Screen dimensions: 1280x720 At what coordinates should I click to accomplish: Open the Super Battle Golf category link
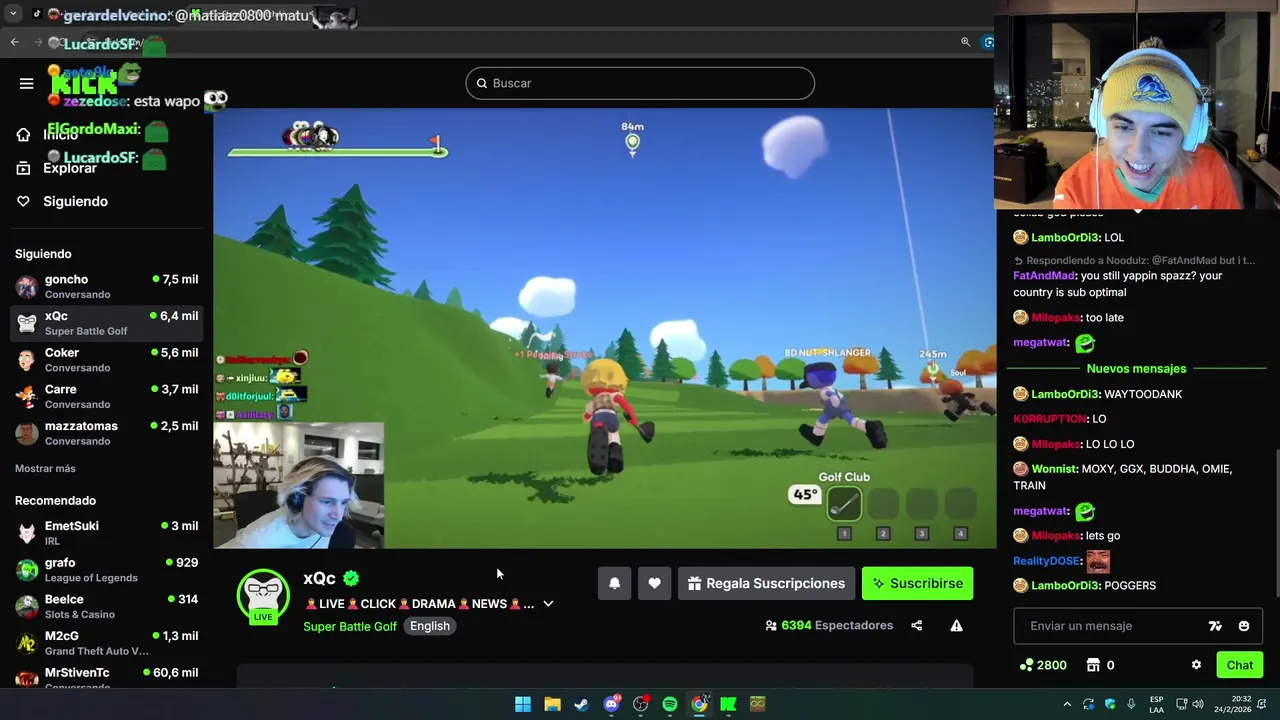tap(350, 626)
